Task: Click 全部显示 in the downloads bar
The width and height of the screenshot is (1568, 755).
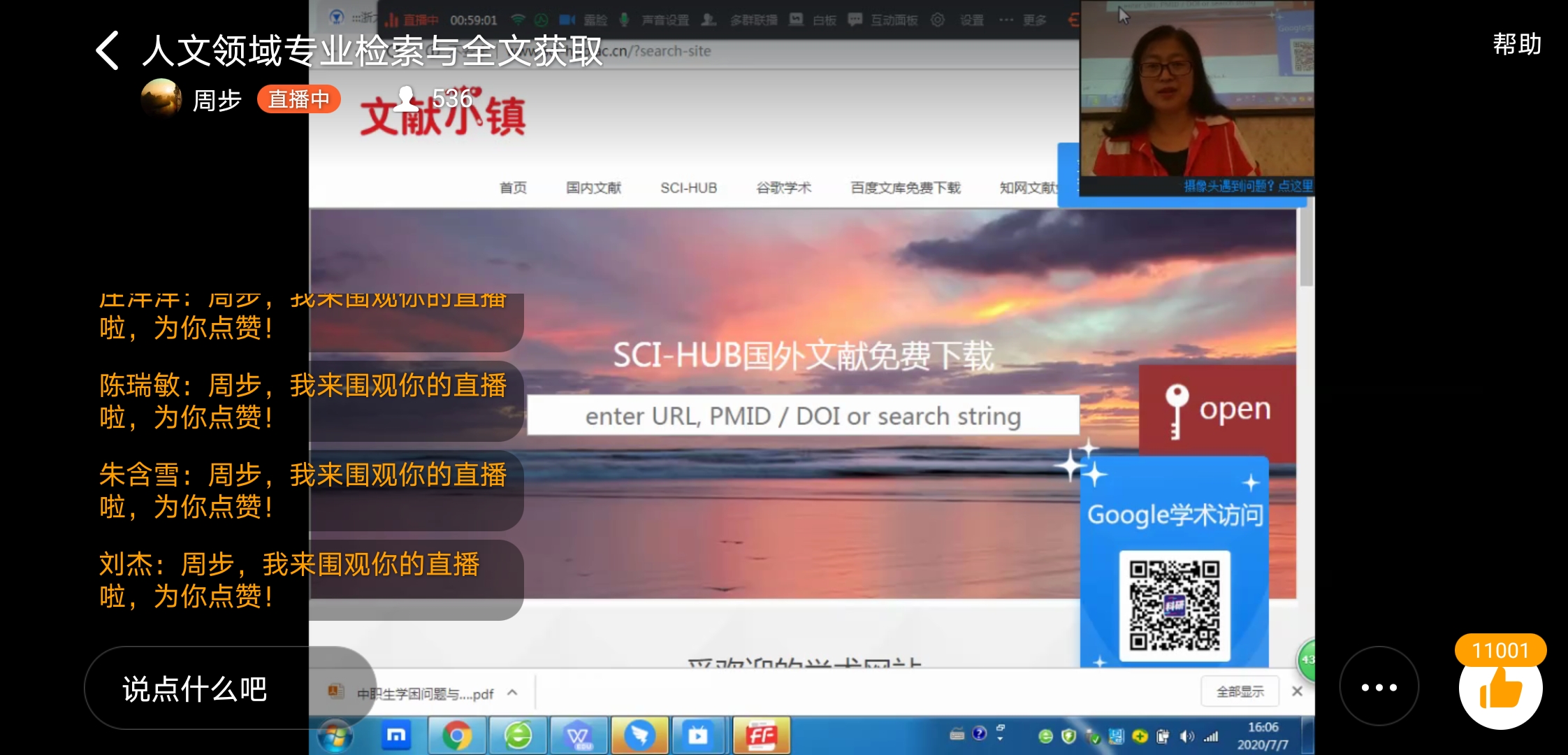Action: (x=1240, y=691)
